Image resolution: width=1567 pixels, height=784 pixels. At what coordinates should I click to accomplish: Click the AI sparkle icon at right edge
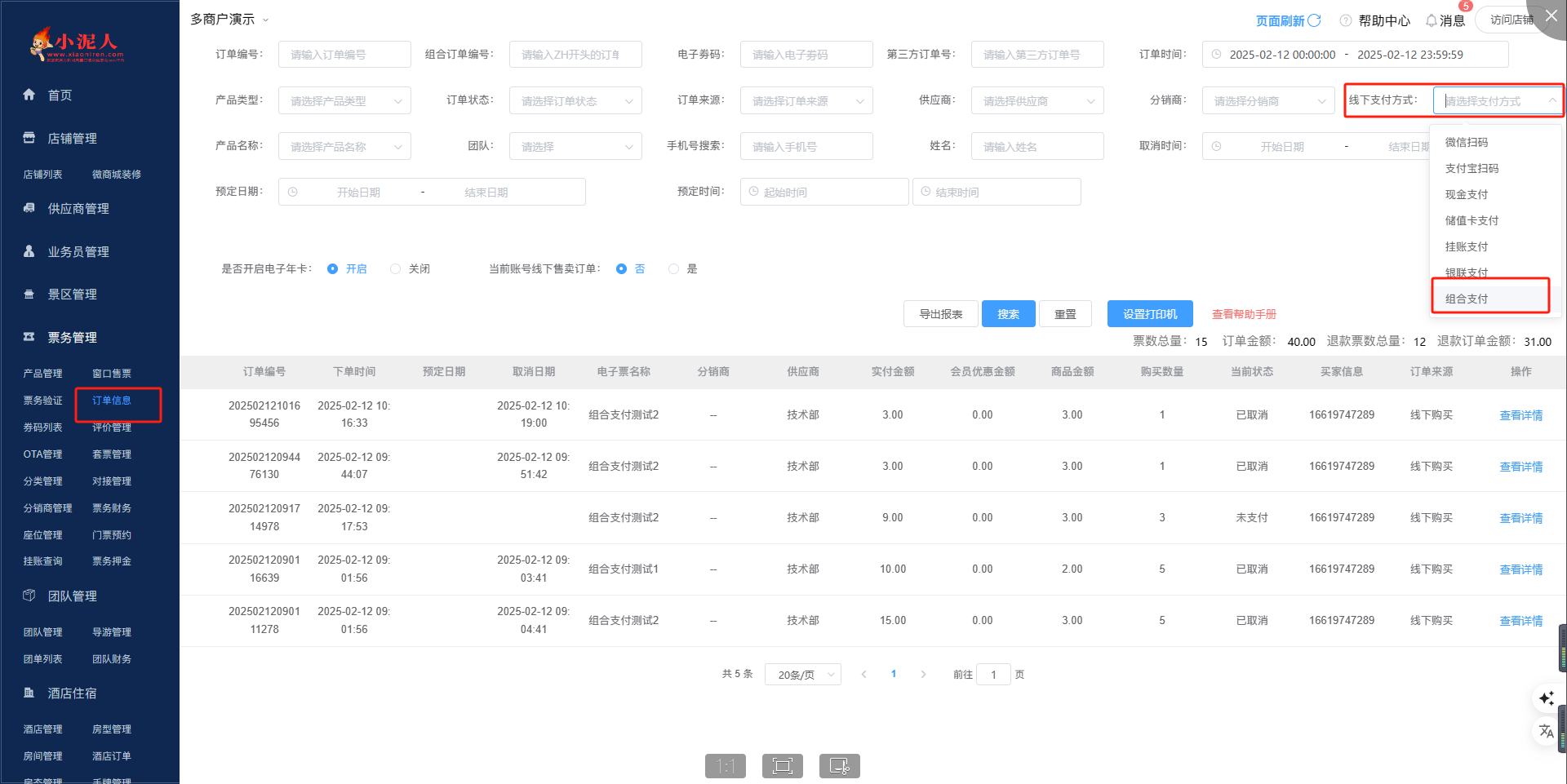tap(1546, 698)
